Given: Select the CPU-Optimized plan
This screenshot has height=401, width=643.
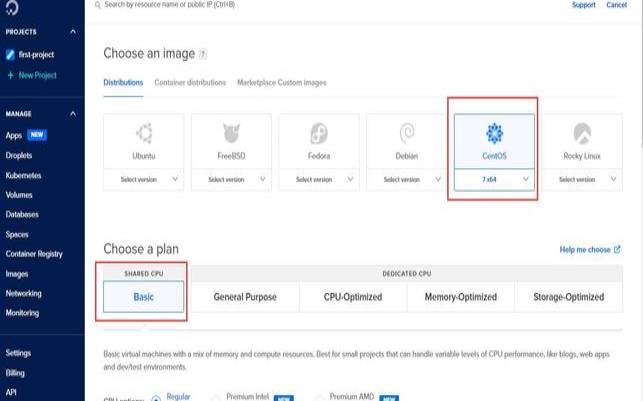Looking at the screenshot, I should (353, 297).
